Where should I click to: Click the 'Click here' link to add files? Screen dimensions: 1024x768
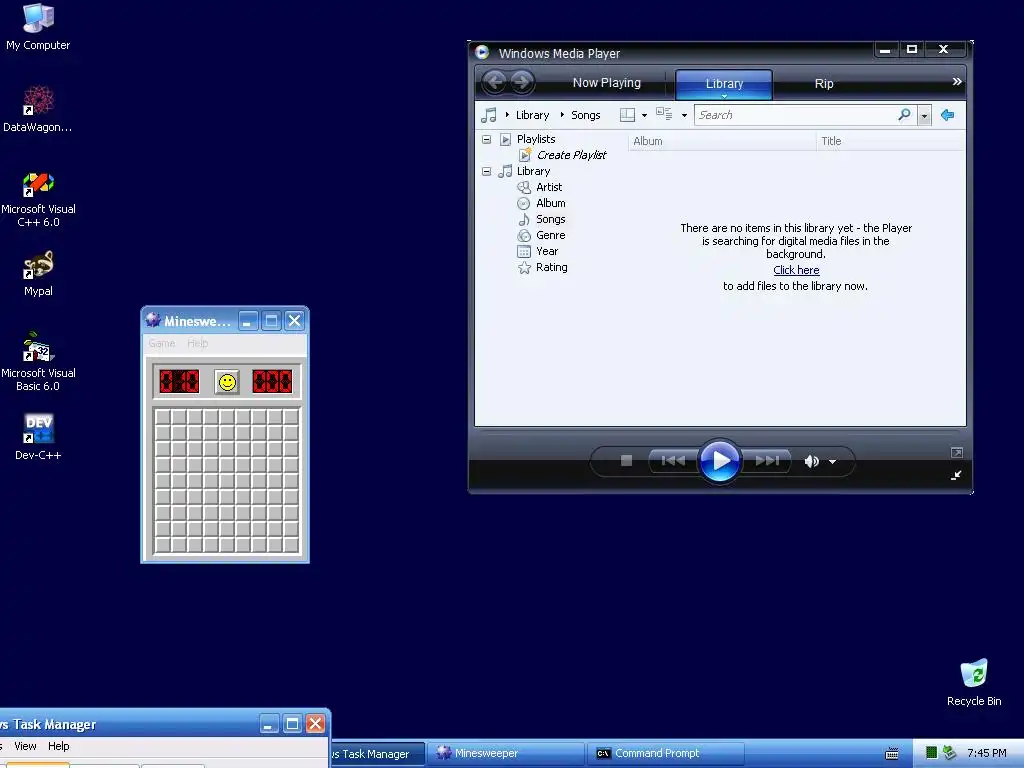(796, 270)
